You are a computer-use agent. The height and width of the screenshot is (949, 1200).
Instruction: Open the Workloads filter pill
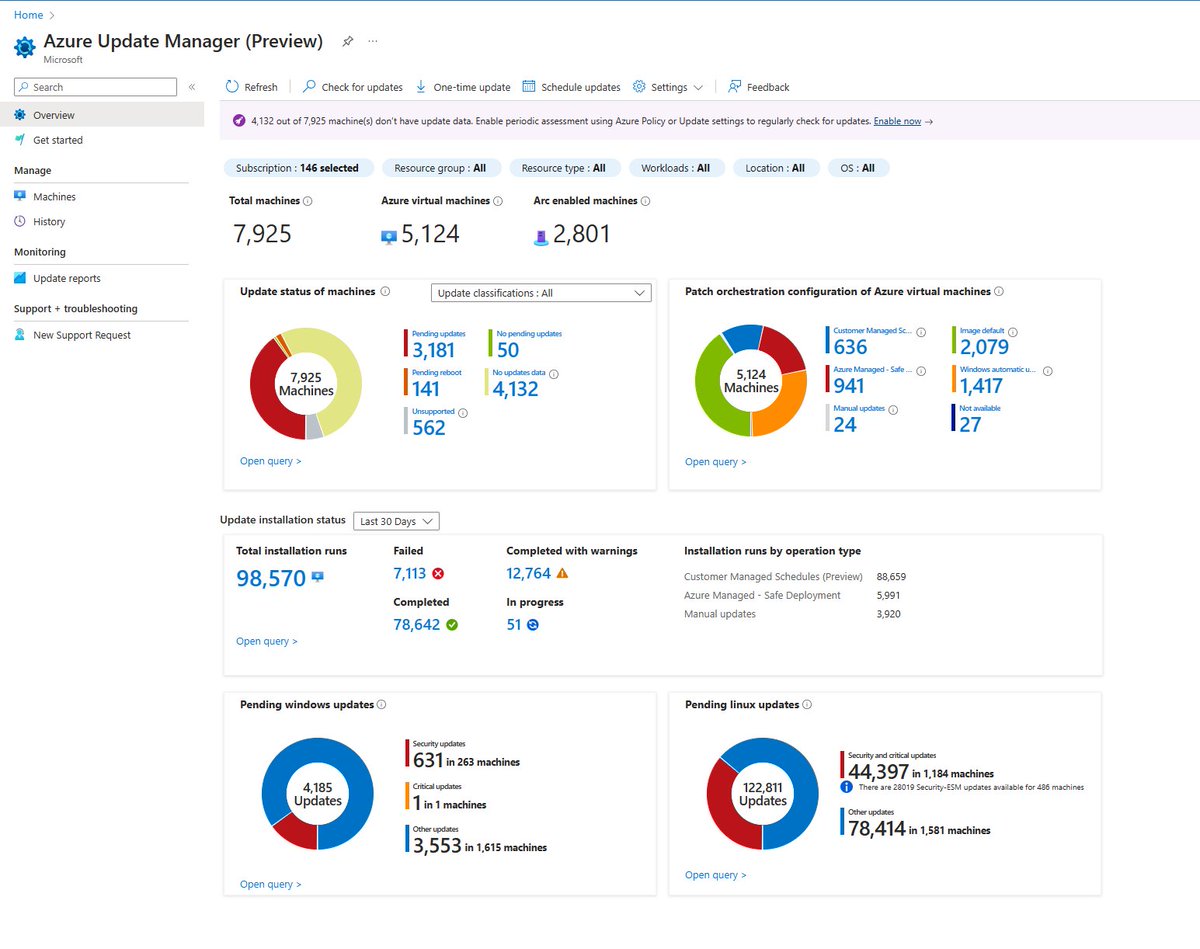[676, 168]
